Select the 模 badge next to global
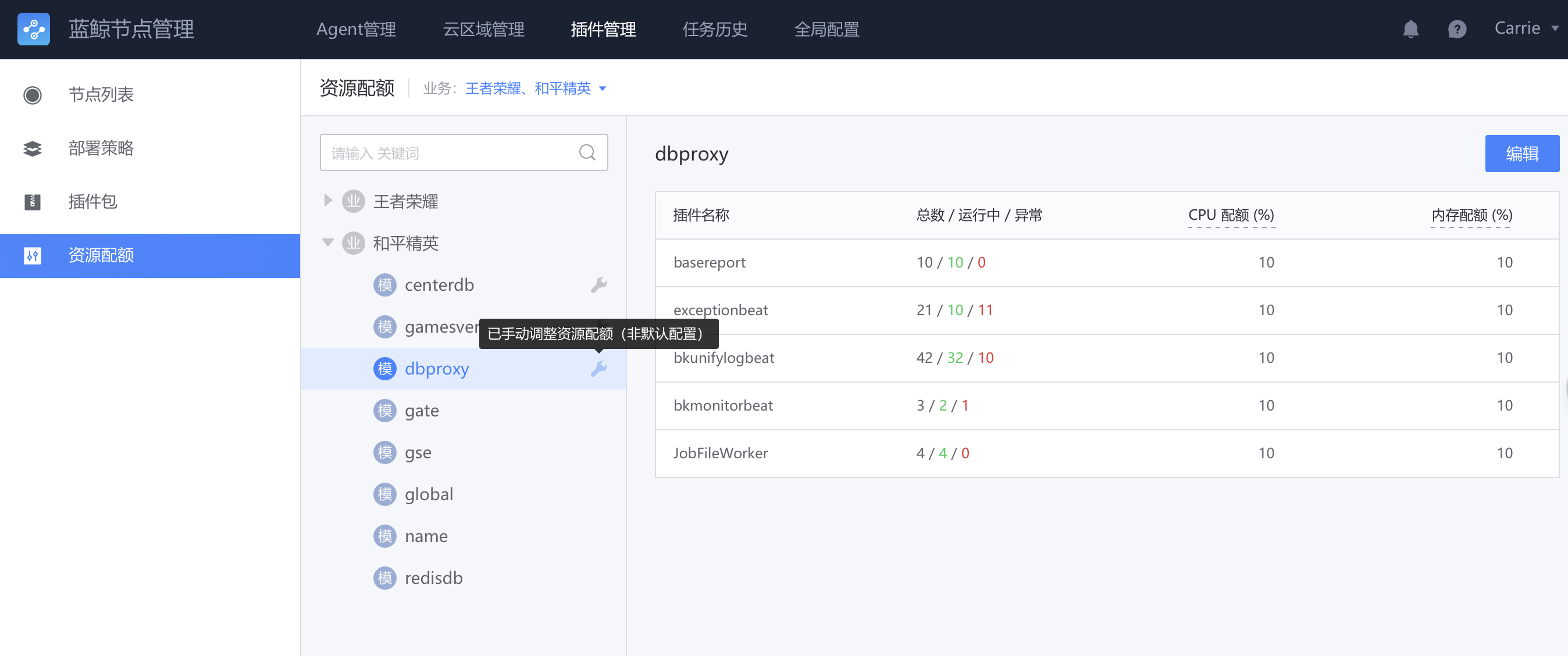Image resolution: width=1568 pixels, height=656 pixels. point(384,494)
